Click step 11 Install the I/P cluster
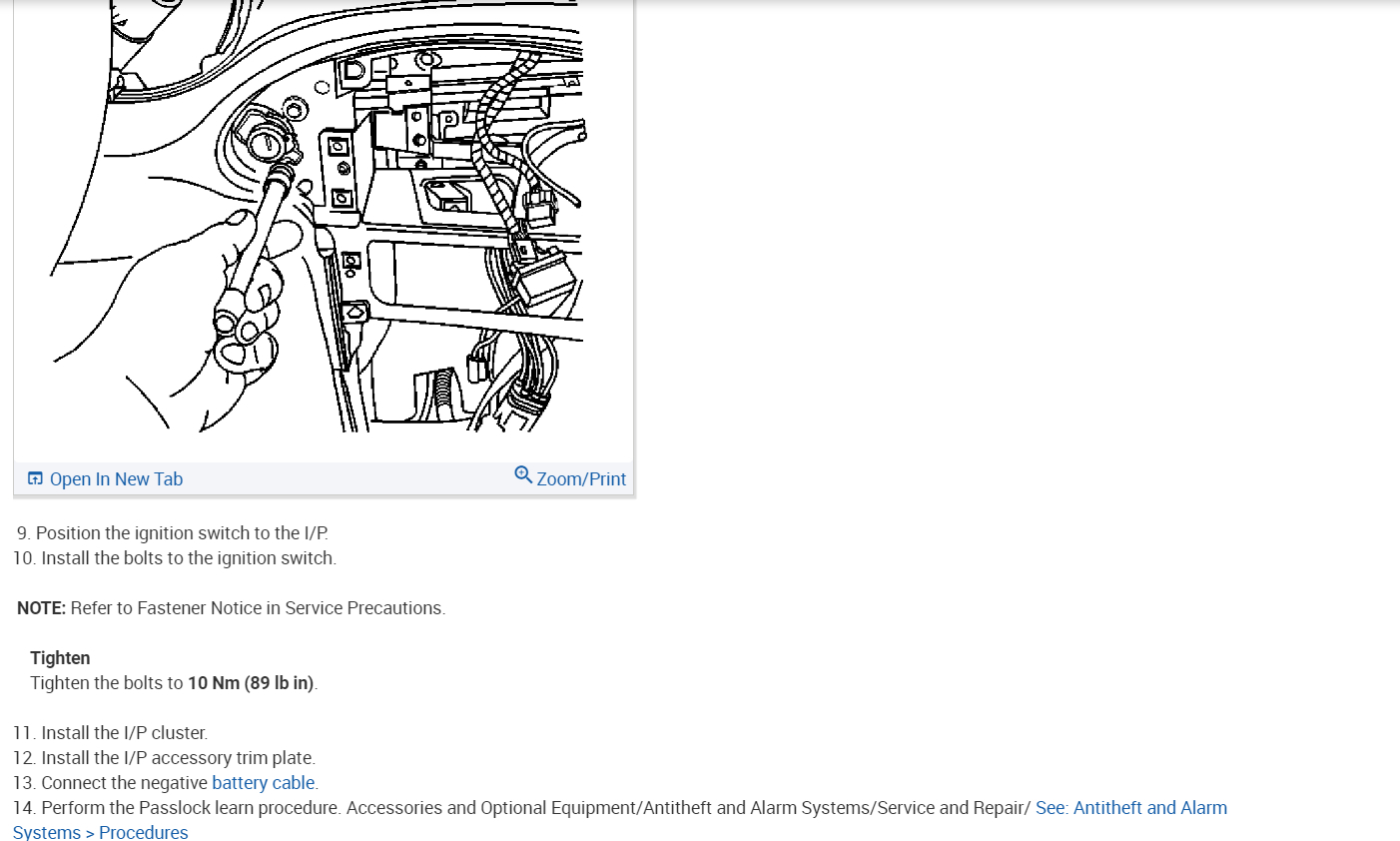This screenshot has height=841, width=1400. coord(111,733)
